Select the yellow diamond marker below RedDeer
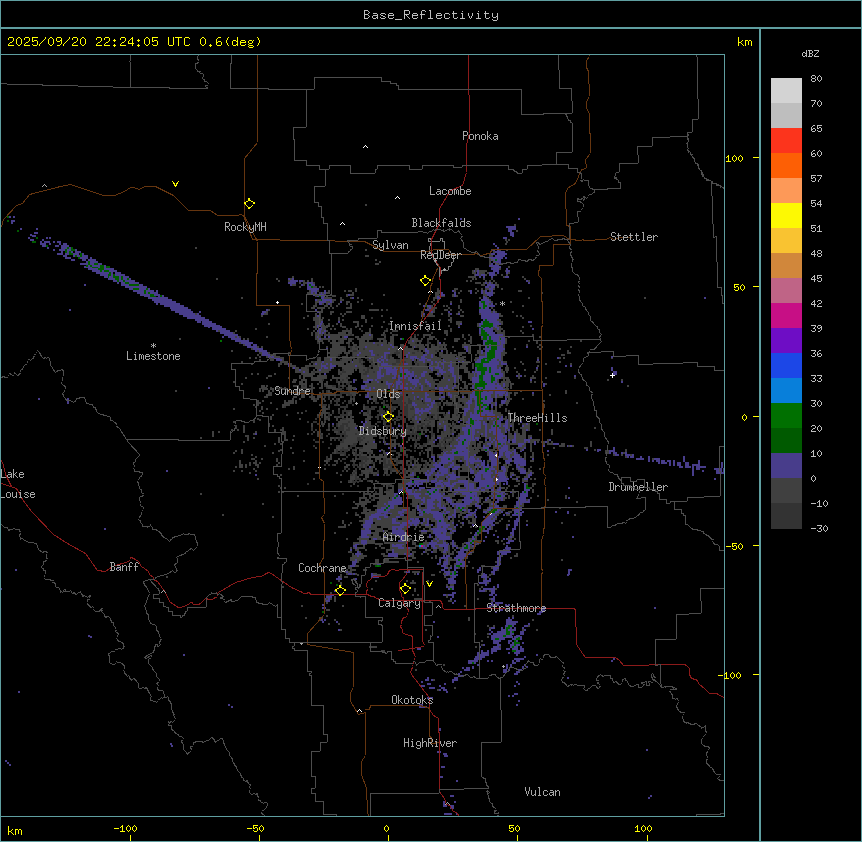Viewport: 862px width, 842px height. click(x=425, y=280)
